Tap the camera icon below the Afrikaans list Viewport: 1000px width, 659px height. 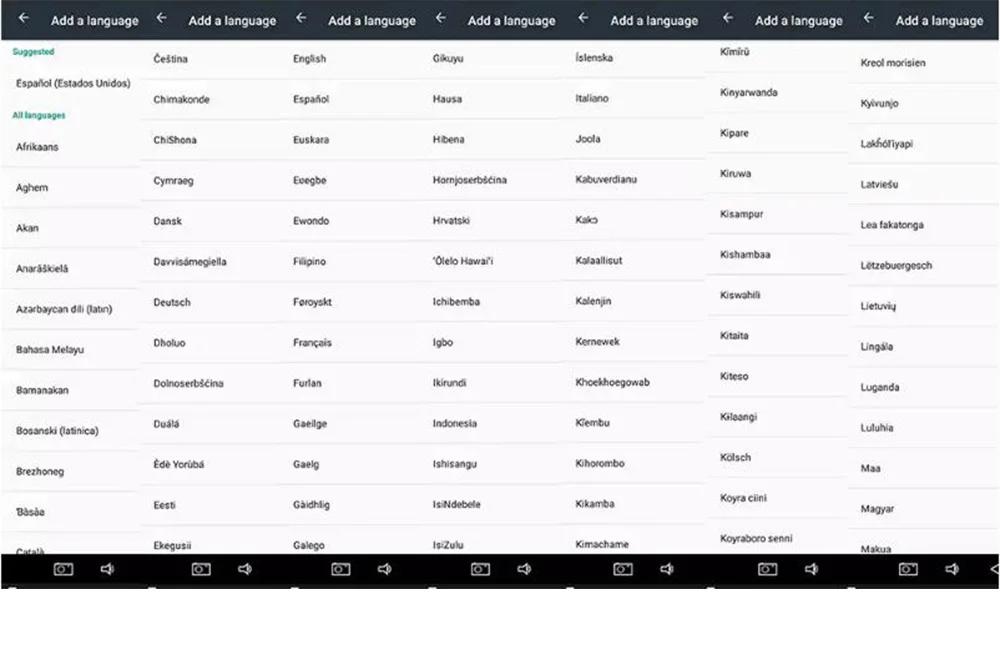(63, 569)
